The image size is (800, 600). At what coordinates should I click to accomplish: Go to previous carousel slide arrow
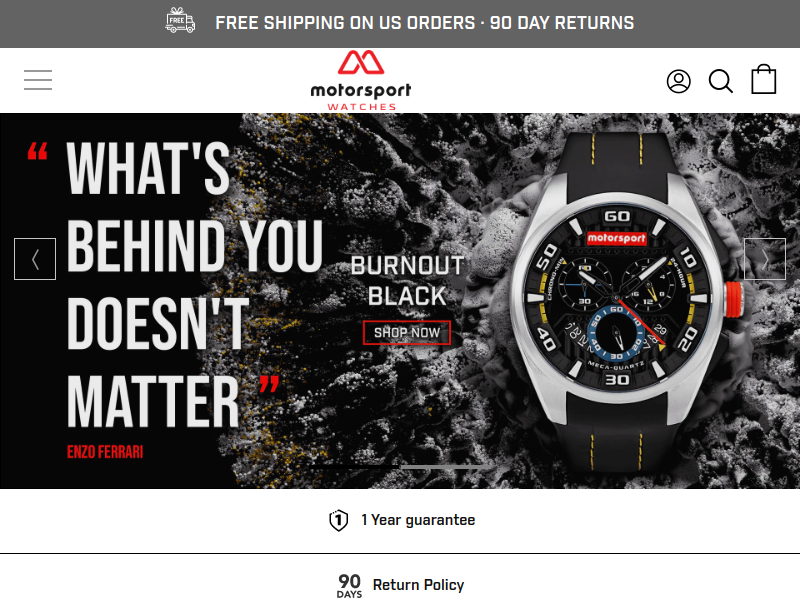(x=35, y=259)
